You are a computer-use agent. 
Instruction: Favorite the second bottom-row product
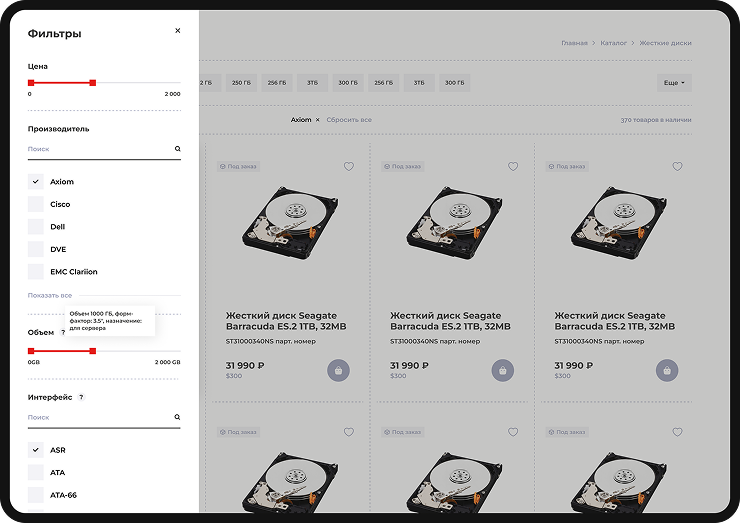pyautogui.click(x=513, y=432)
